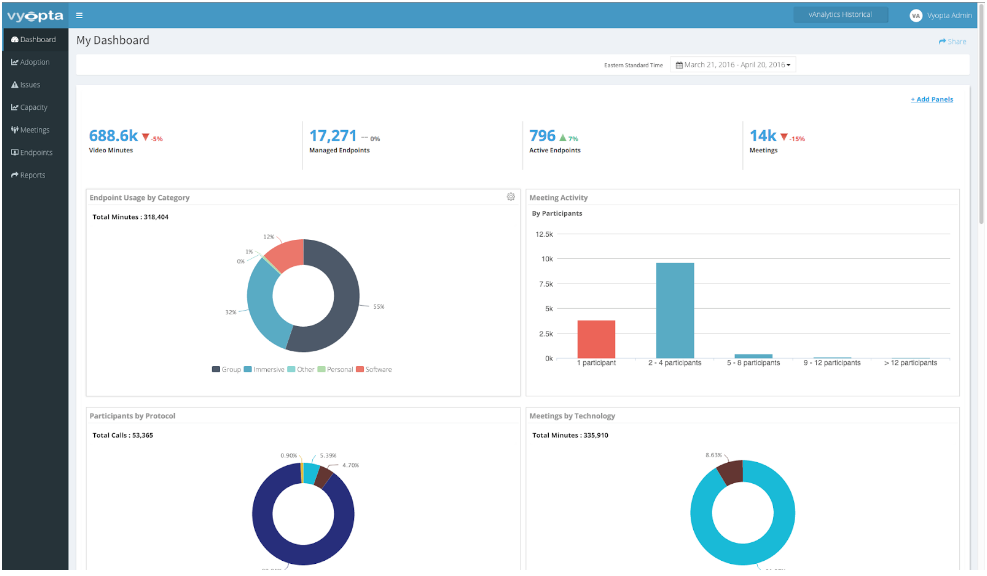The height and width of the screenshot is (576, 987).
Task: Click red down arrow beside 14k Meetings
Action: point(784,137)
